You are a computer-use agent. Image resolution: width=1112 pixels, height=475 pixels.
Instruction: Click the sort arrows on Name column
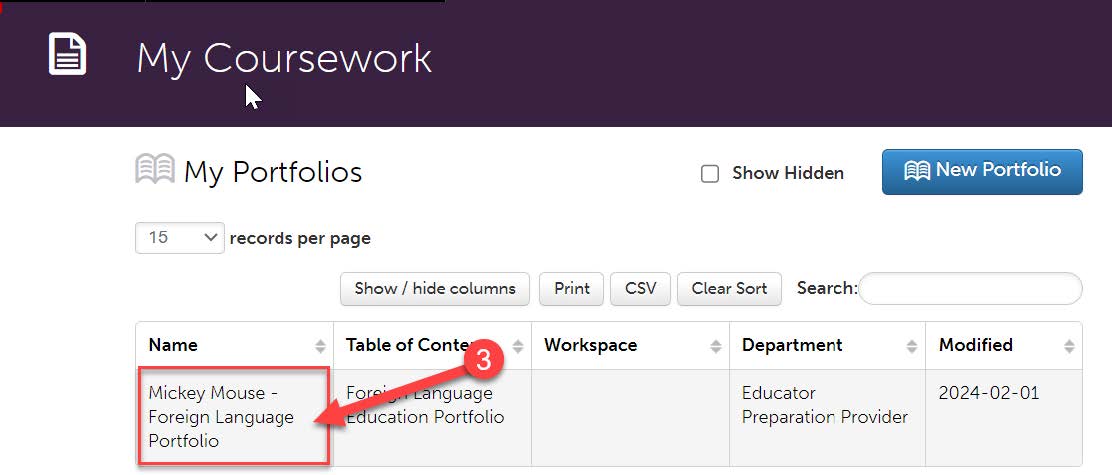coord(321,346)
